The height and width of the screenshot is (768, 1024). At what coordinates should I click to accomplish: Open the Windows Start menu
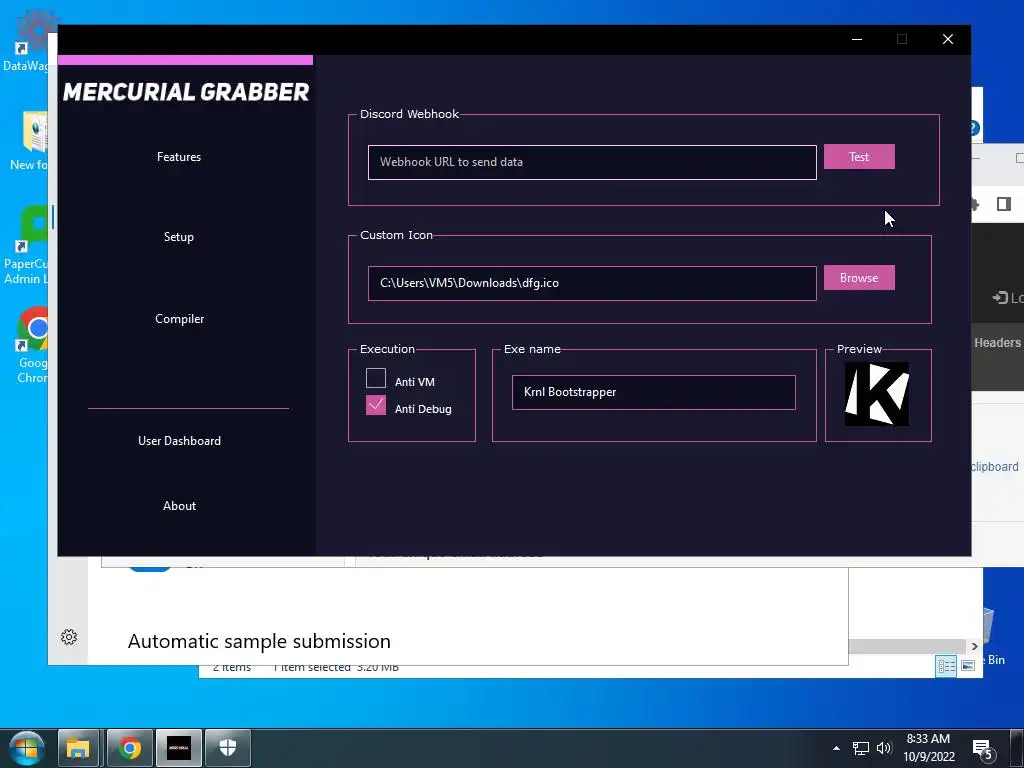pyautogui.click(x=26, y=748)
